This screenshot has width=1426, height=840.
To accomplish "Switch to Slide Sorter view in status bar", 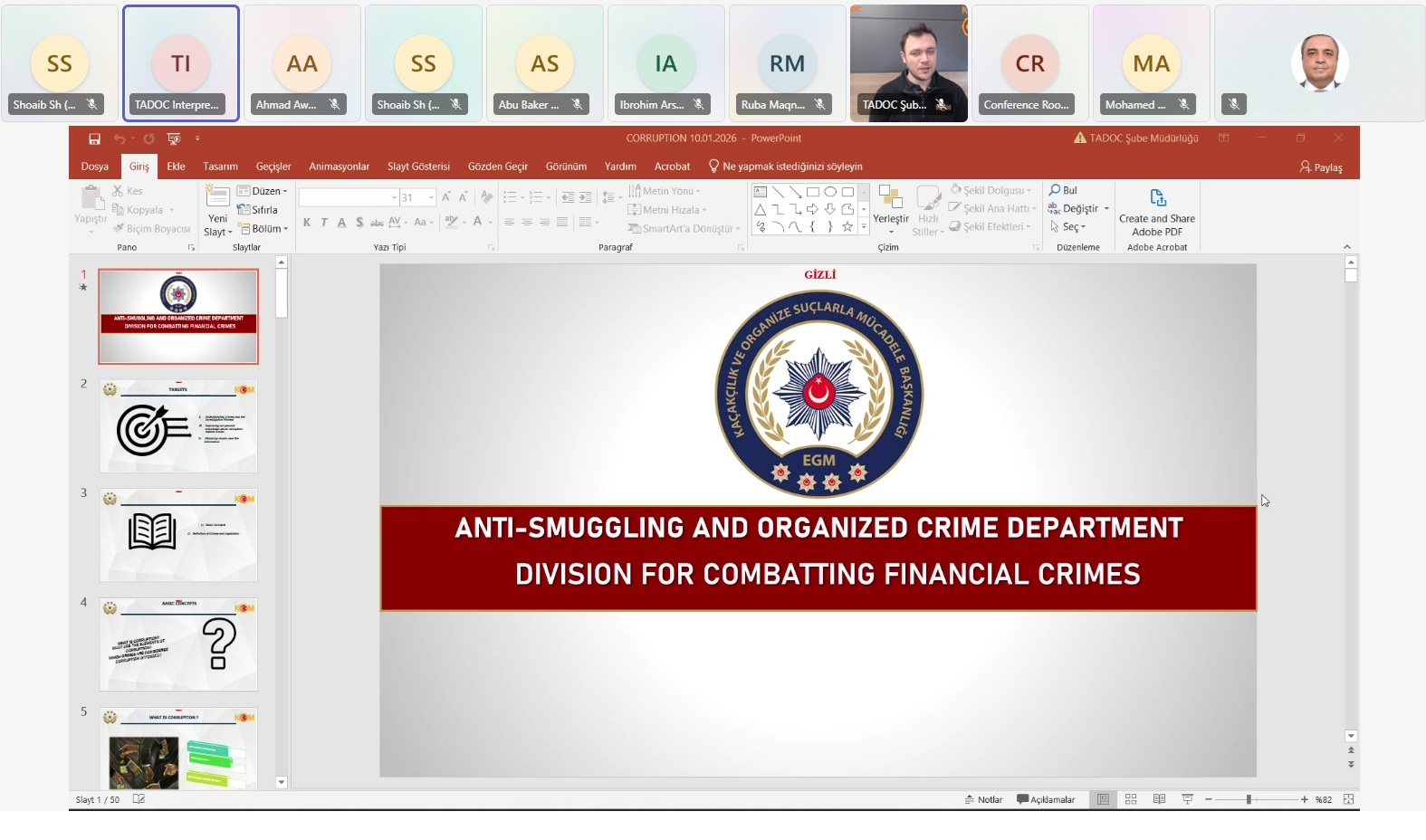I will [x=1131, y=799].
